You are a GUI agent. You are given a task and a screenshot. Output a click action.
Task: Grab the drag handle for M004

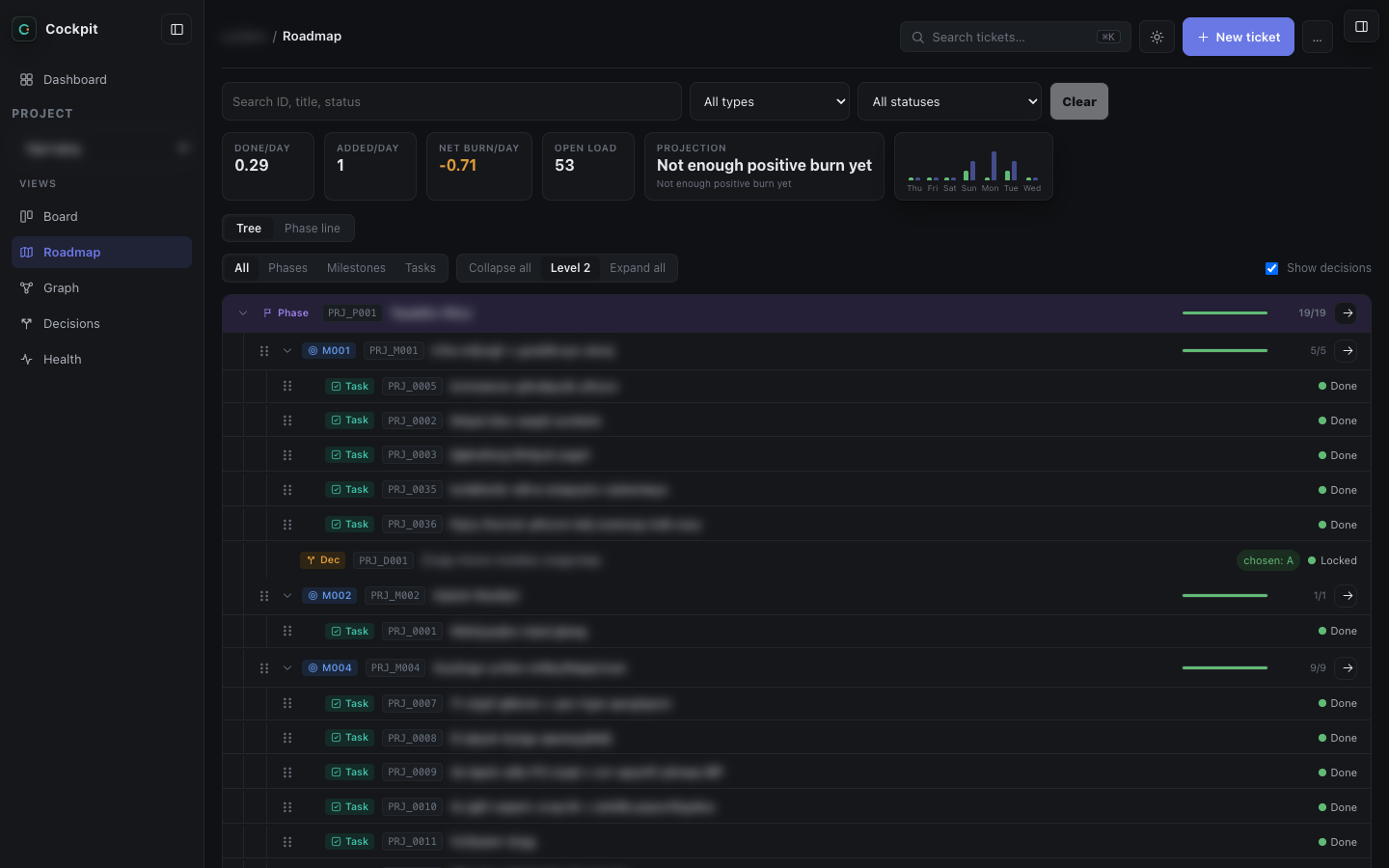click(x=264, y=667)
